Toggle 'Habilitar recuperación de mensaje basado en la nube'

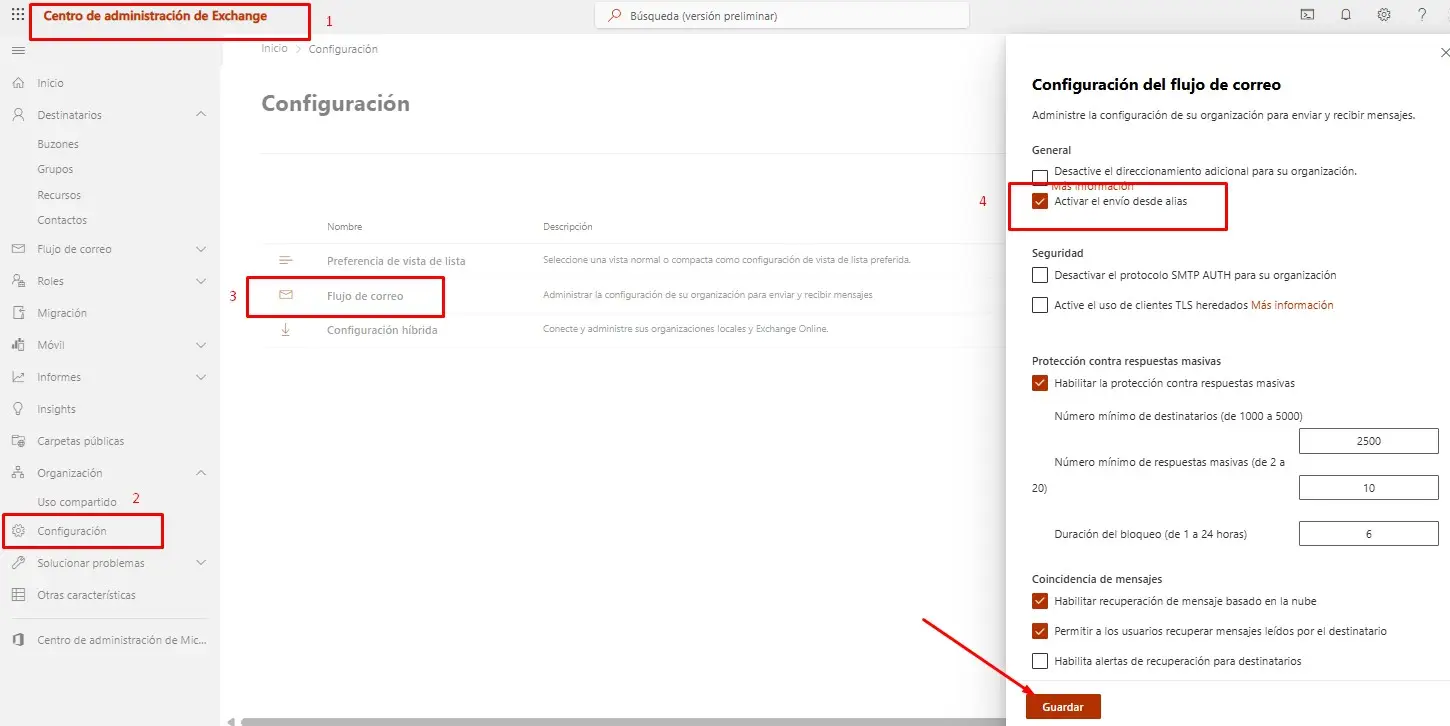point(1040,601)
